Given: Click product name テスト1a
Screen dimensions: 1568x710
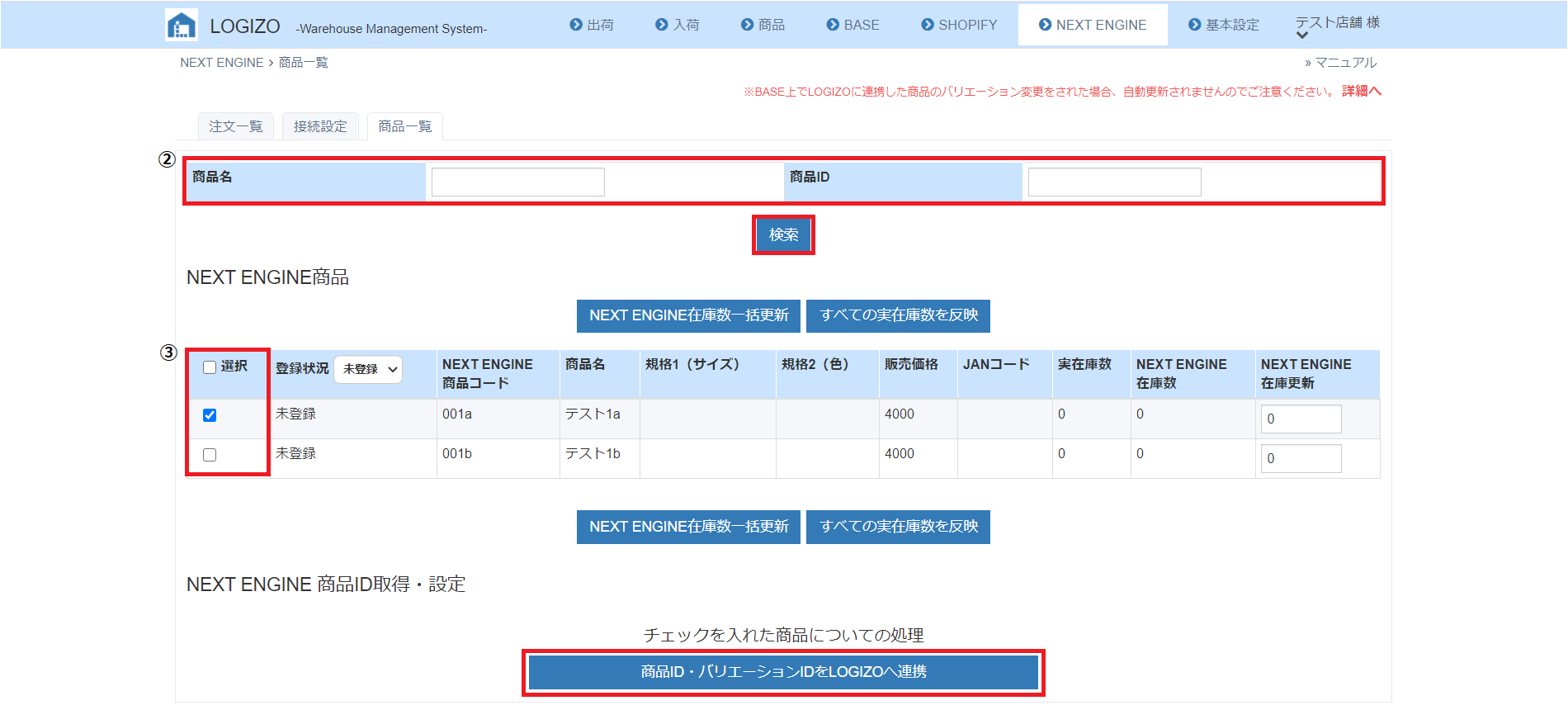Looking at the screenshot, I should click(593, 414).
